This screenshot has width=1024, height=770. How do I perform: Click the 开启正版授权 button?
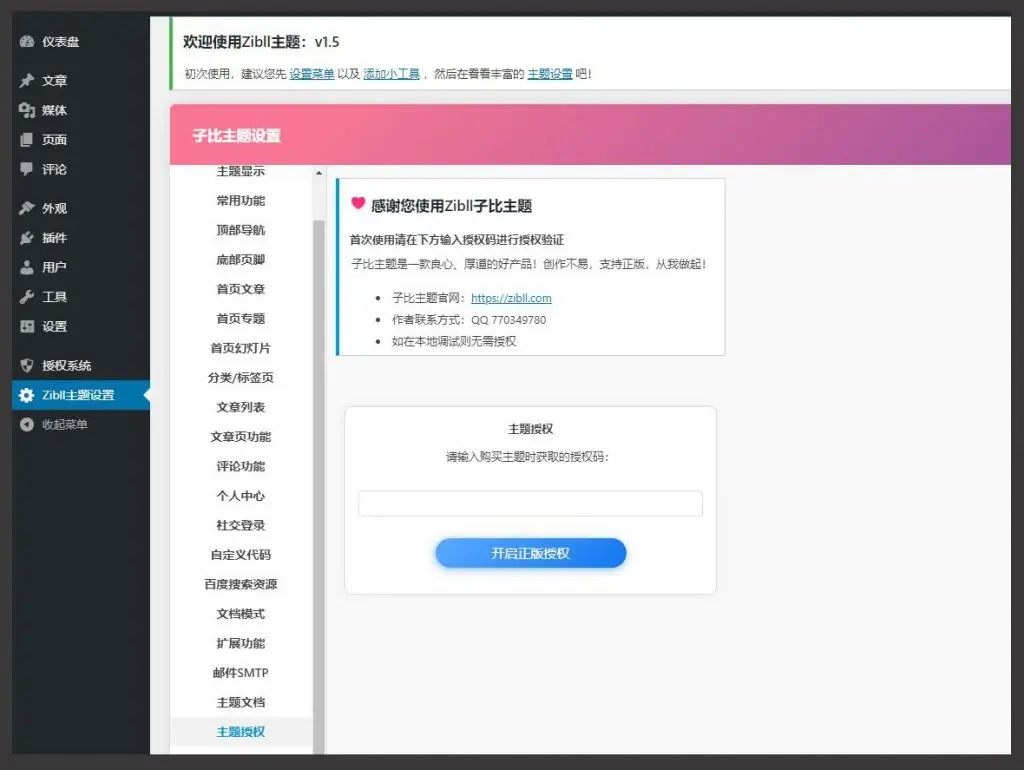[x=531, y=553]
